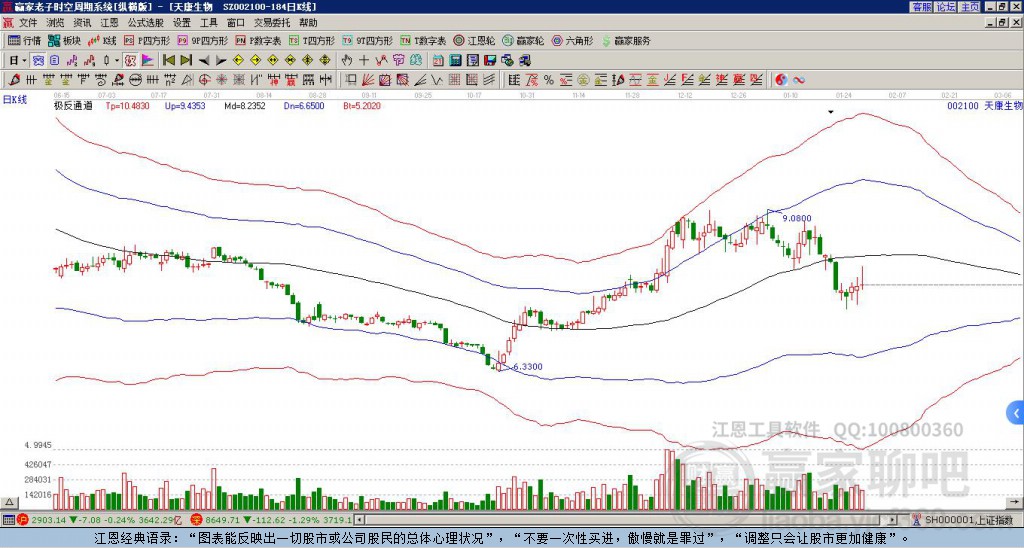Screen dimensions: 1024x548
Task: Open the T四方形 tool
Action: (x=312, y=40)
